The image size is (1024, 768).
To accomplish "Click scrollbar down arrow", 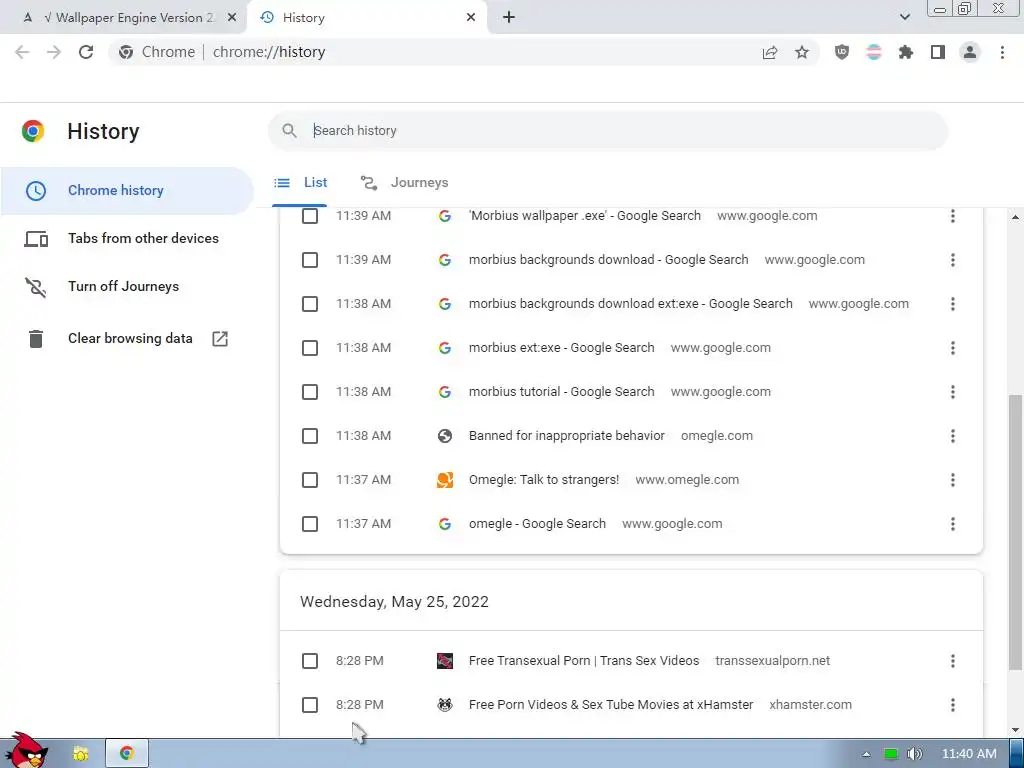I will point(1015,729).
